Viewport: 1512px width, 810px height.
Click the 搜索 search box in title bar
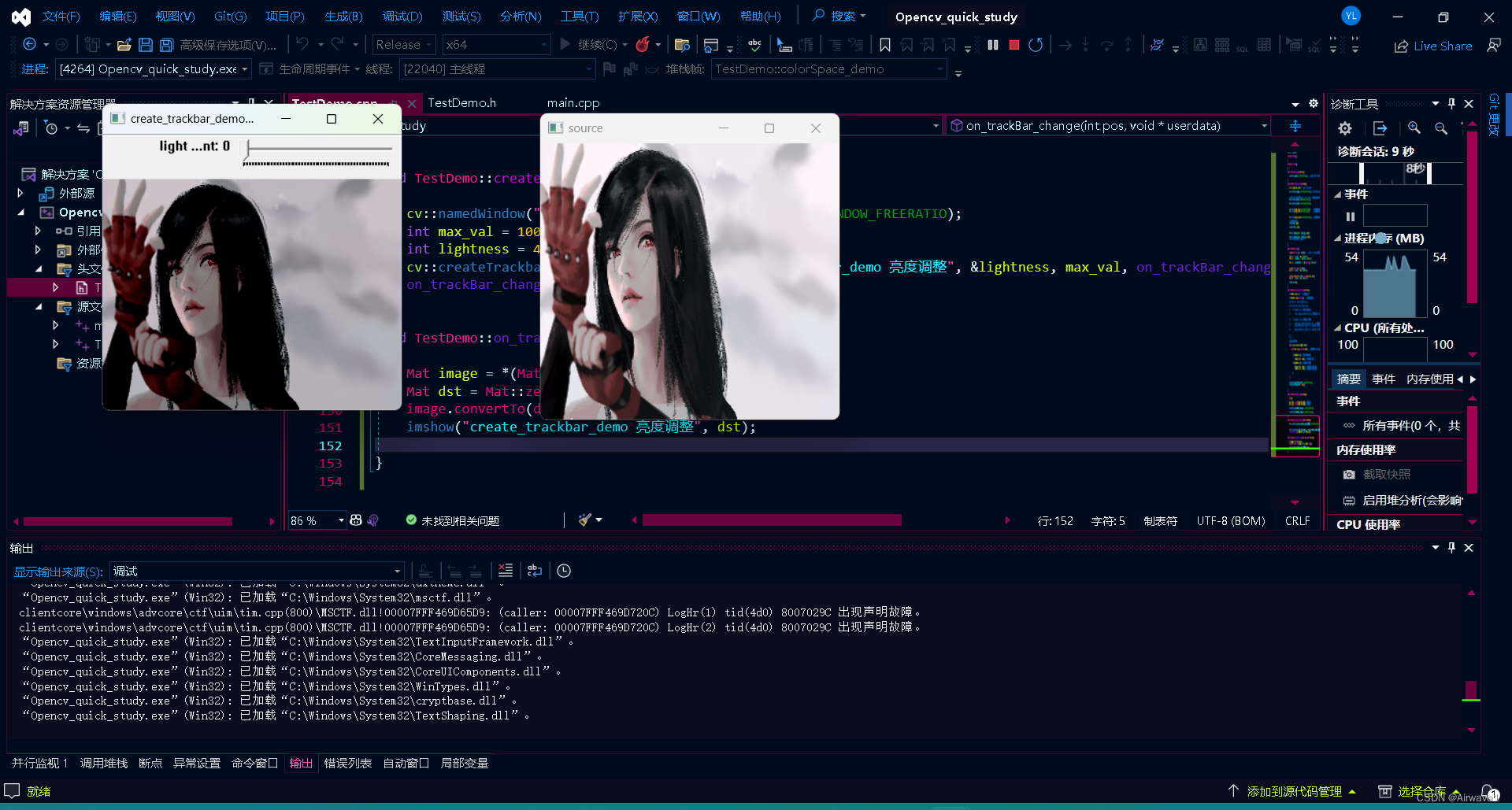[840, 17]
